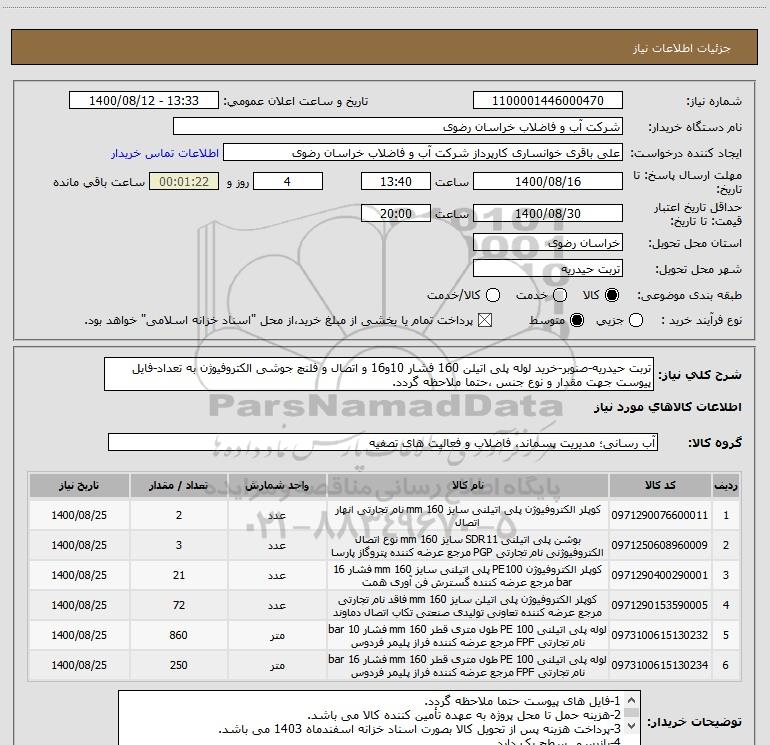770x745 pixels.
Task: Click the price validity date 1400/08/30
Action: tap(548, 213)
